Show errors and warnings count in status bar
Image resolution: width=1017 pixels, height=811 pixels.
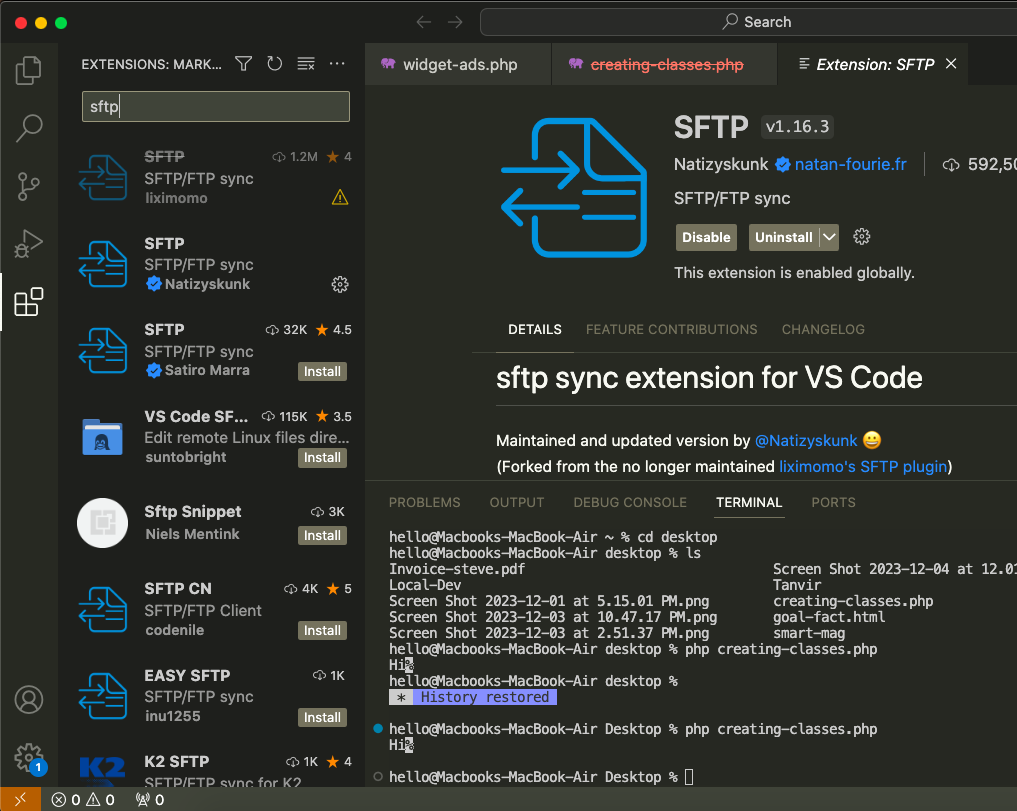(83, 800)
